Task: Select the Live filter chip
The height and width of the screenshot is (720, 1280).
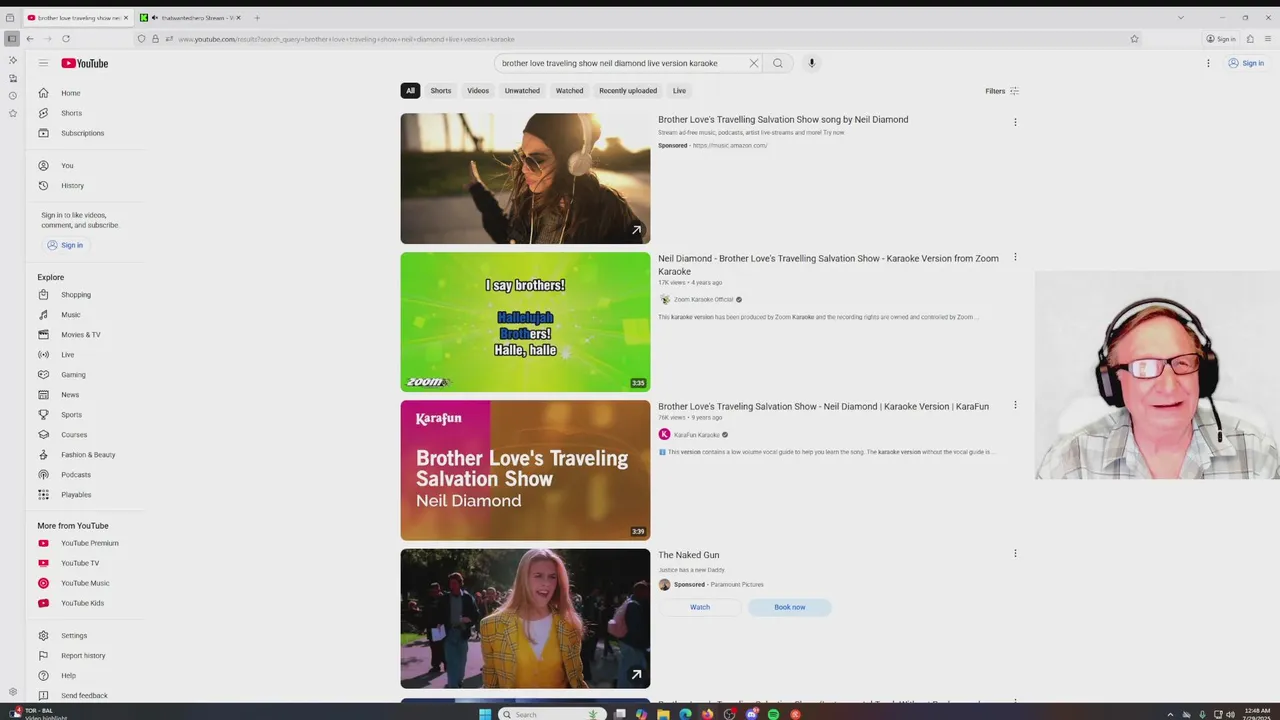Action: coord(679,91)
